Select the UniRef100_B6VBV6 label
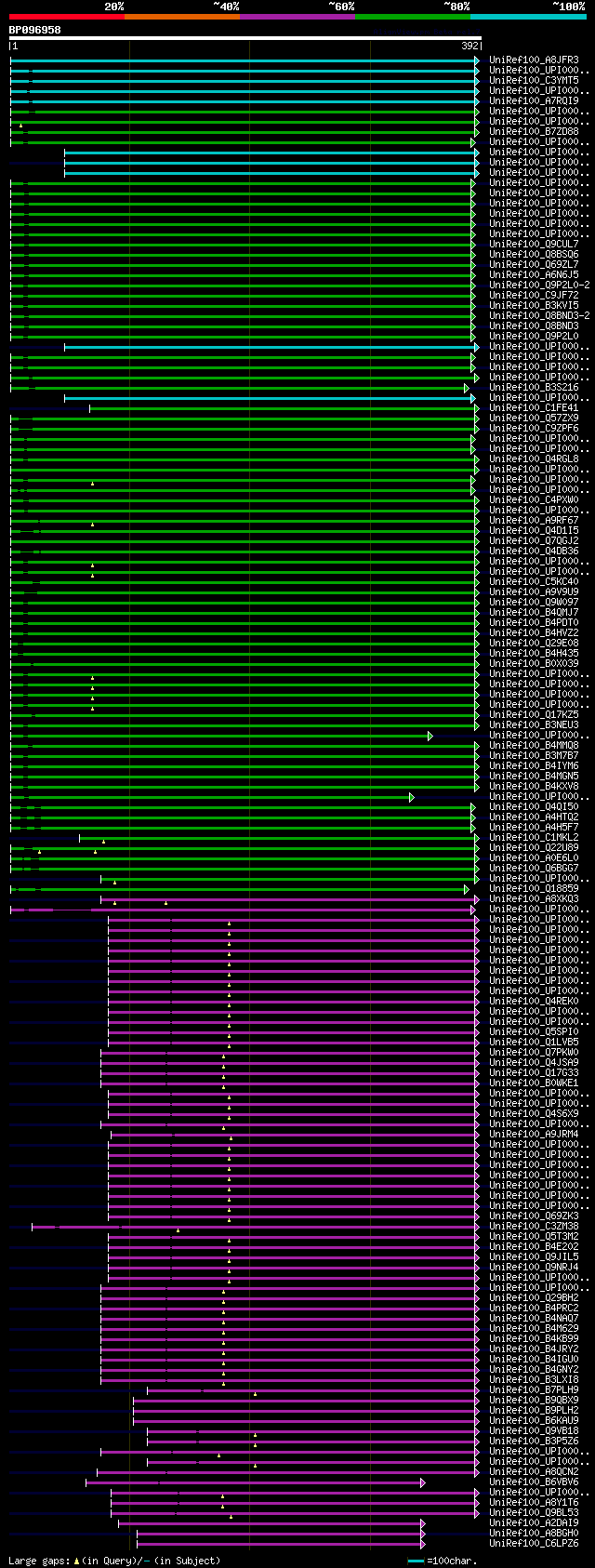595x1568 pixels. point(534,1482)
